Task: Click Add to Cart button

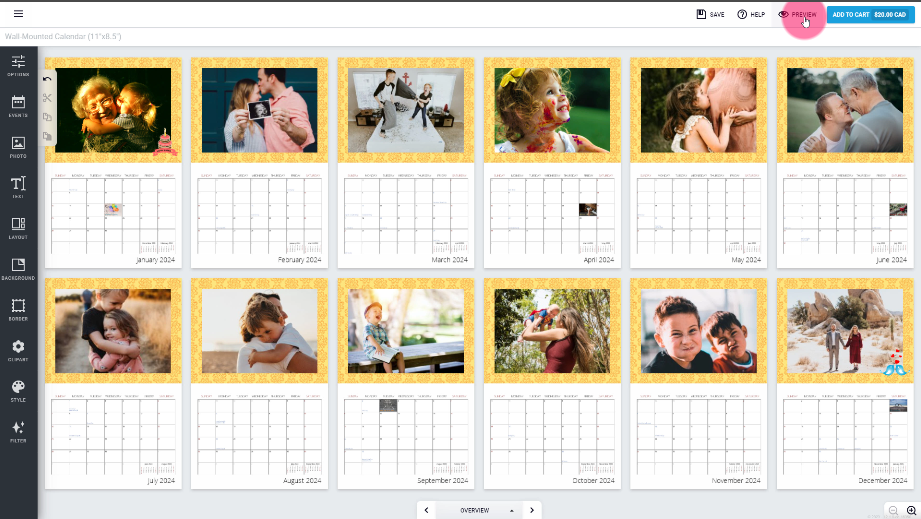Action: 868,15
